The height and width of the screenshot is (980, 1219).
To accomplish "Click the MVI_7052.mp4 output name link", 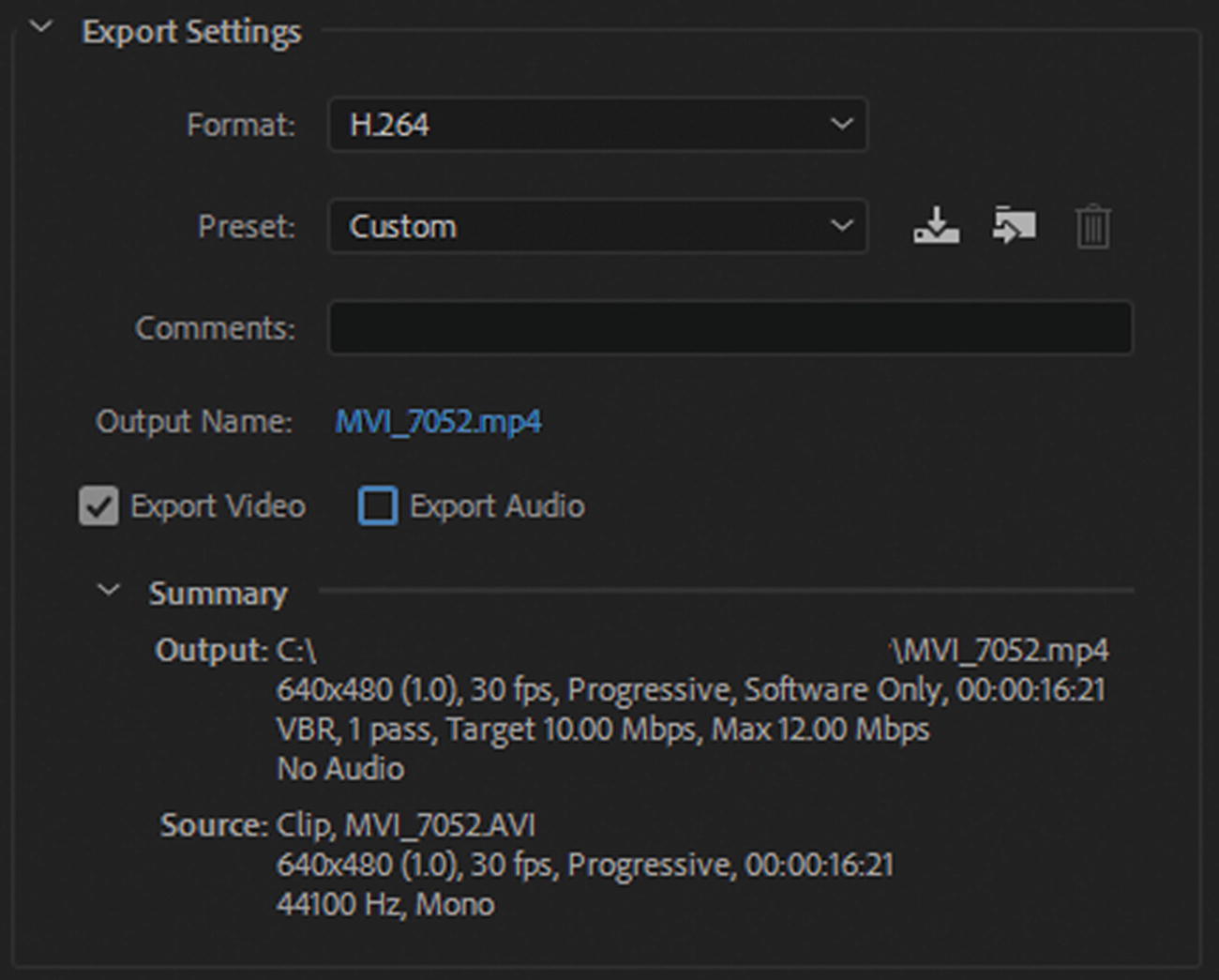I will click(438, 421).
